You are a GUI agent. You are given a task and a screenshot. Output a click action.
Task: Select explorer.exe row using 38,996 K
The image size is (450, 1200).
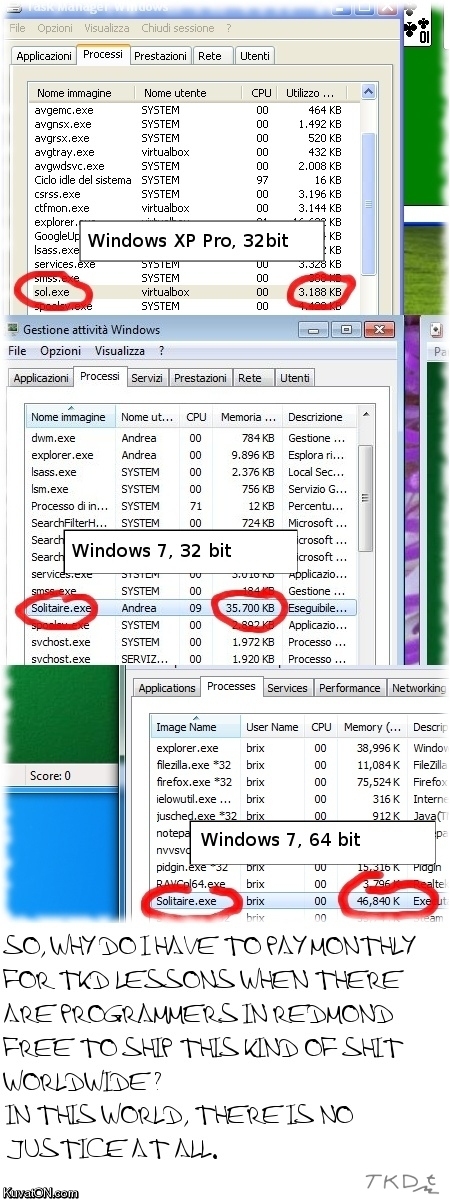[x=300, y=748]
